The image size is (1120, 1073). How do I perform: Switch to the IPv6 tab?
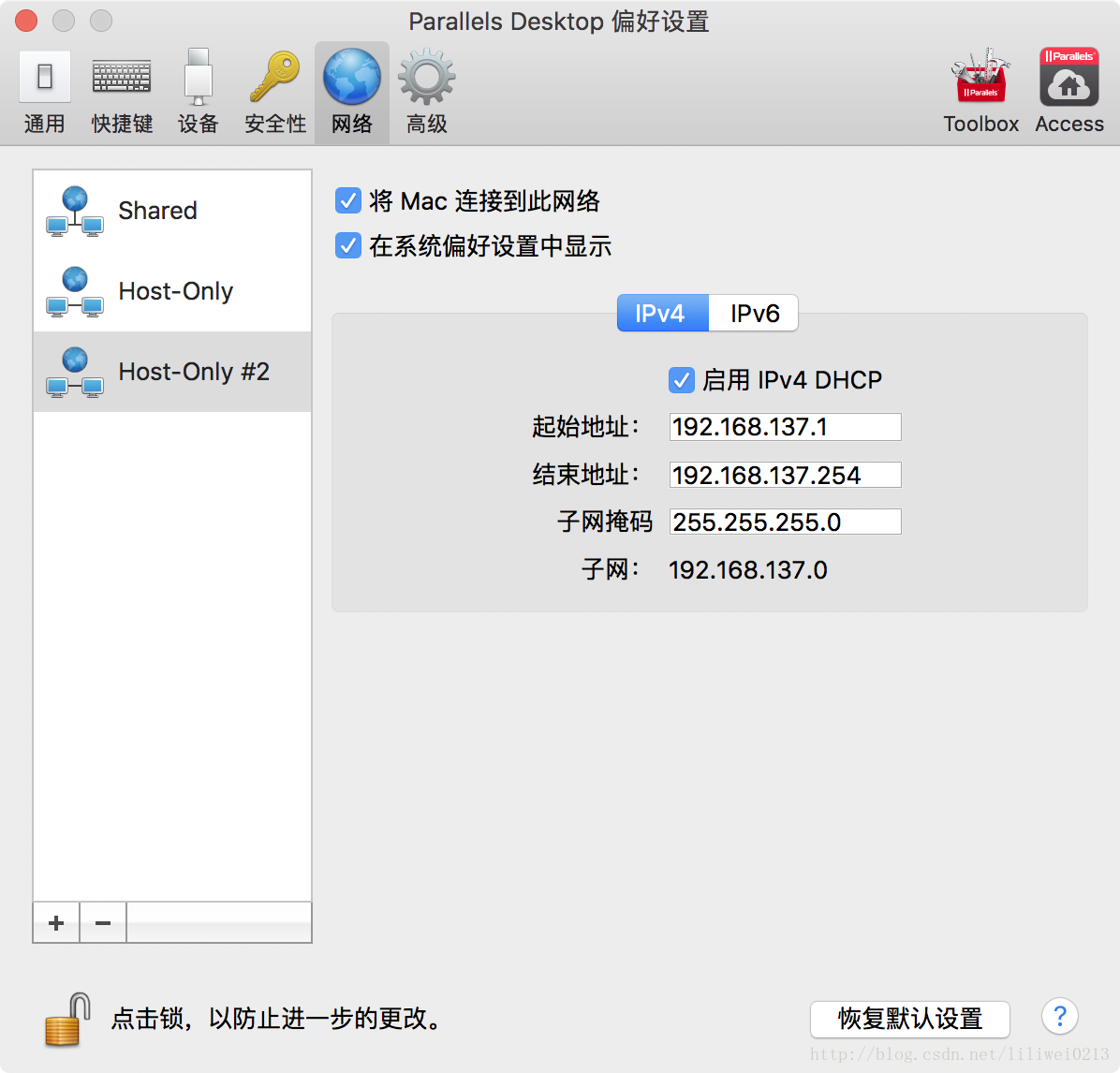coord(754,313)
